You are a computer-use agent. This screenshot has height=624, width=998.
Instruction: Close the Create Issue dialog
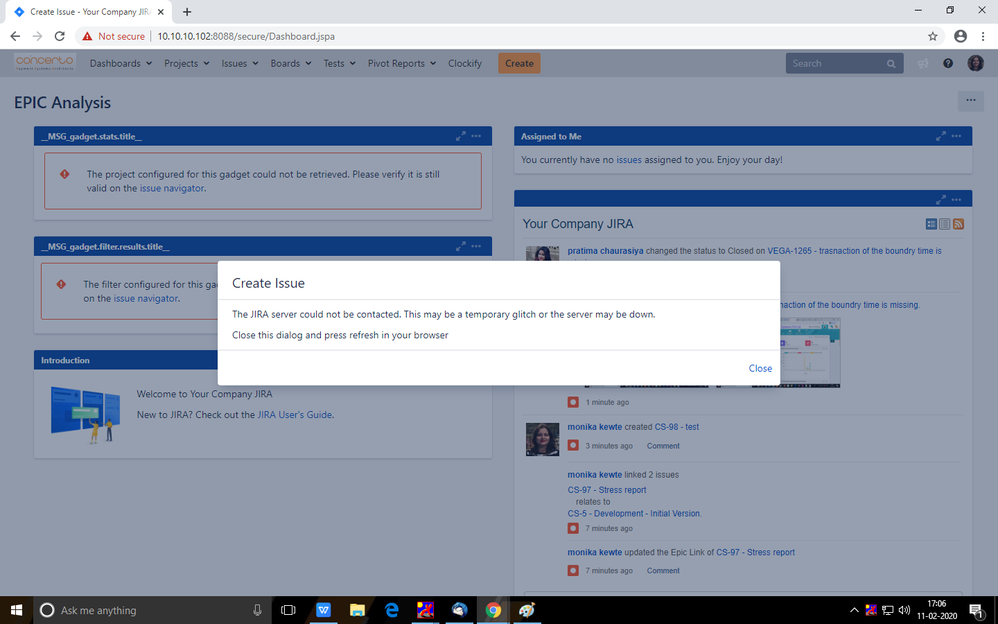point(760,368)
